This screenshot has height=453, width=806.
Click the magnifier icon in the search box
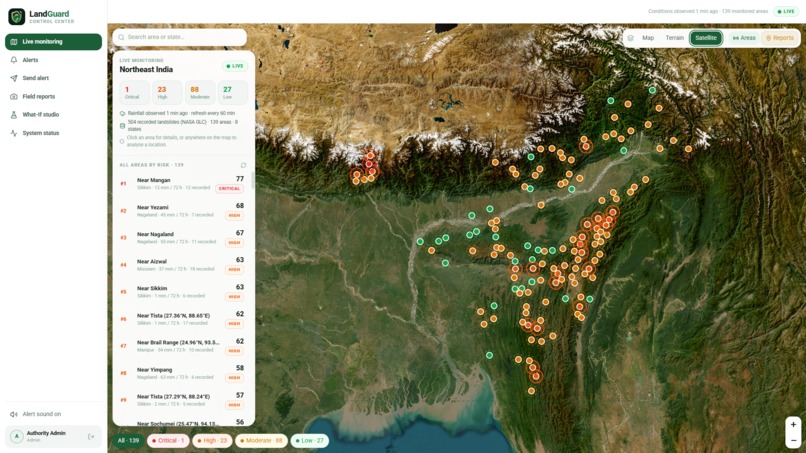pos(121,37)
